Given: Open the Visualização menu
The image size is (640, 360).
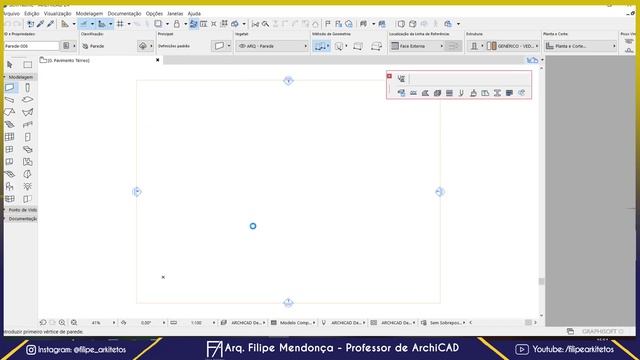Looking at the screenshot, I should click(x=57, y=13).
